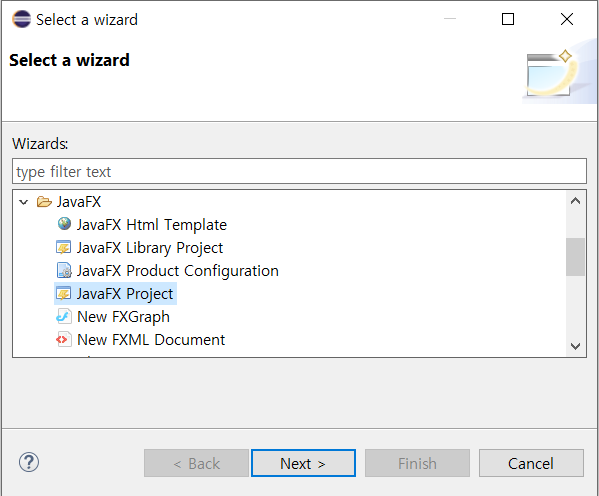Open the help question mark icon

(x=29, y=462)
